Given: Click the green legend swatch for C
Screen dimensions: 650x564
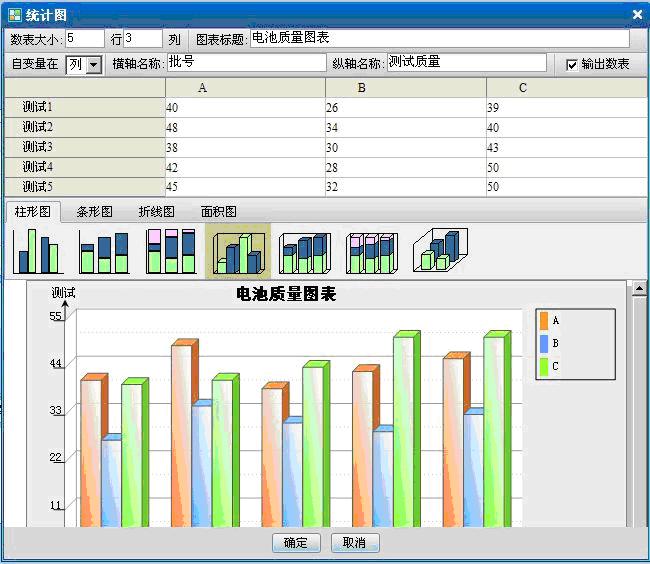Looking at the screenshot, I should 544,367.
